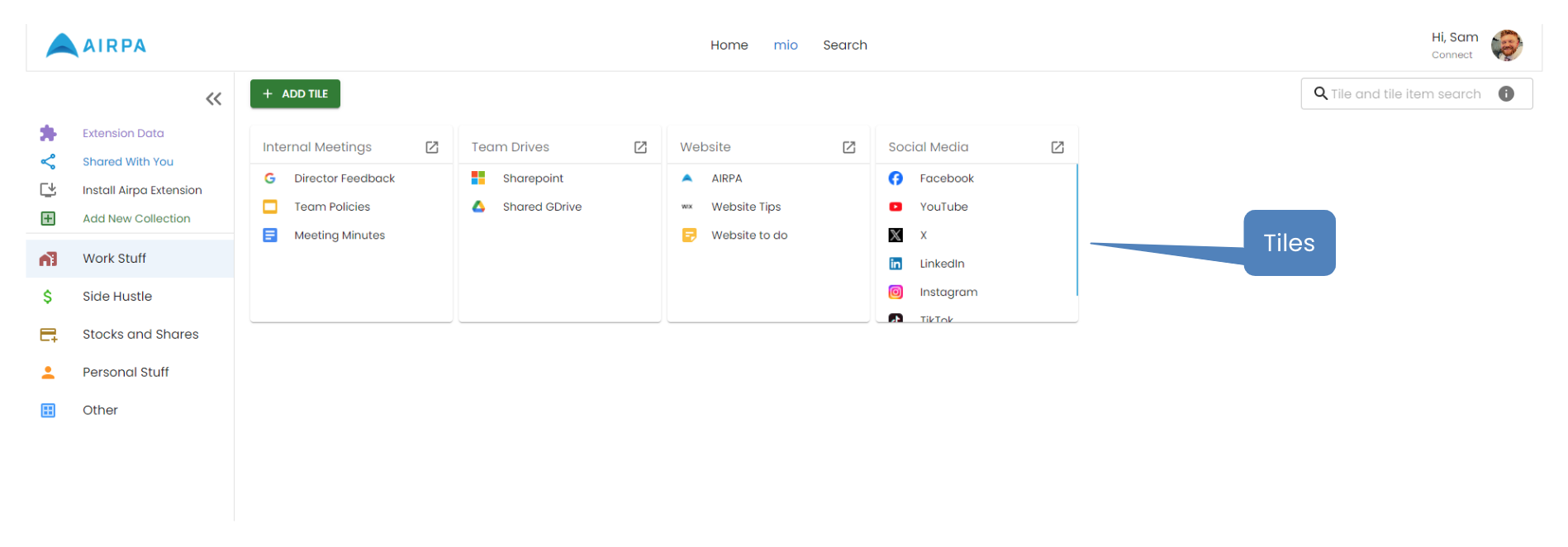Select the Side Hustle collection

pos(117,297)
